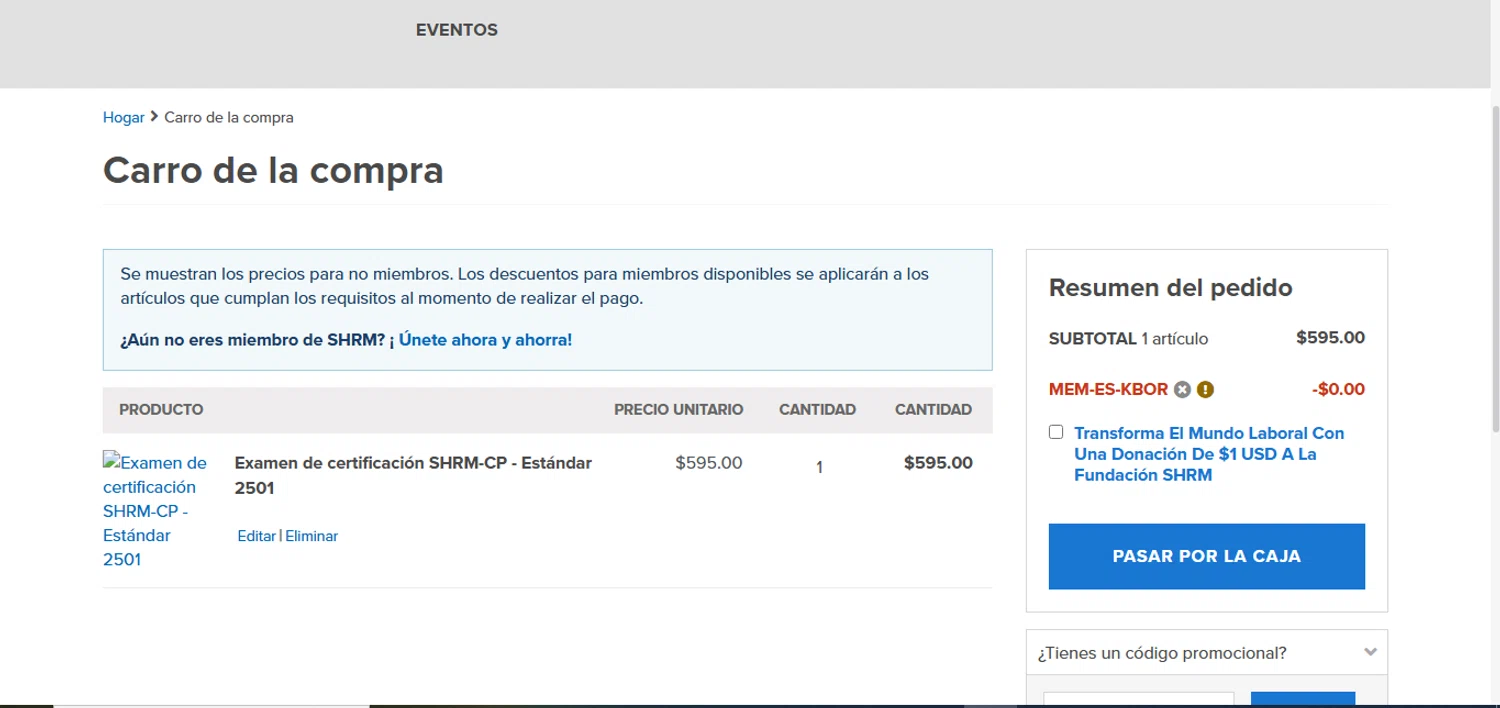This screenshot has height=708, width=1500.
Task: Click the Únete ahora y ahorra link
Action: tap(485, 340)
